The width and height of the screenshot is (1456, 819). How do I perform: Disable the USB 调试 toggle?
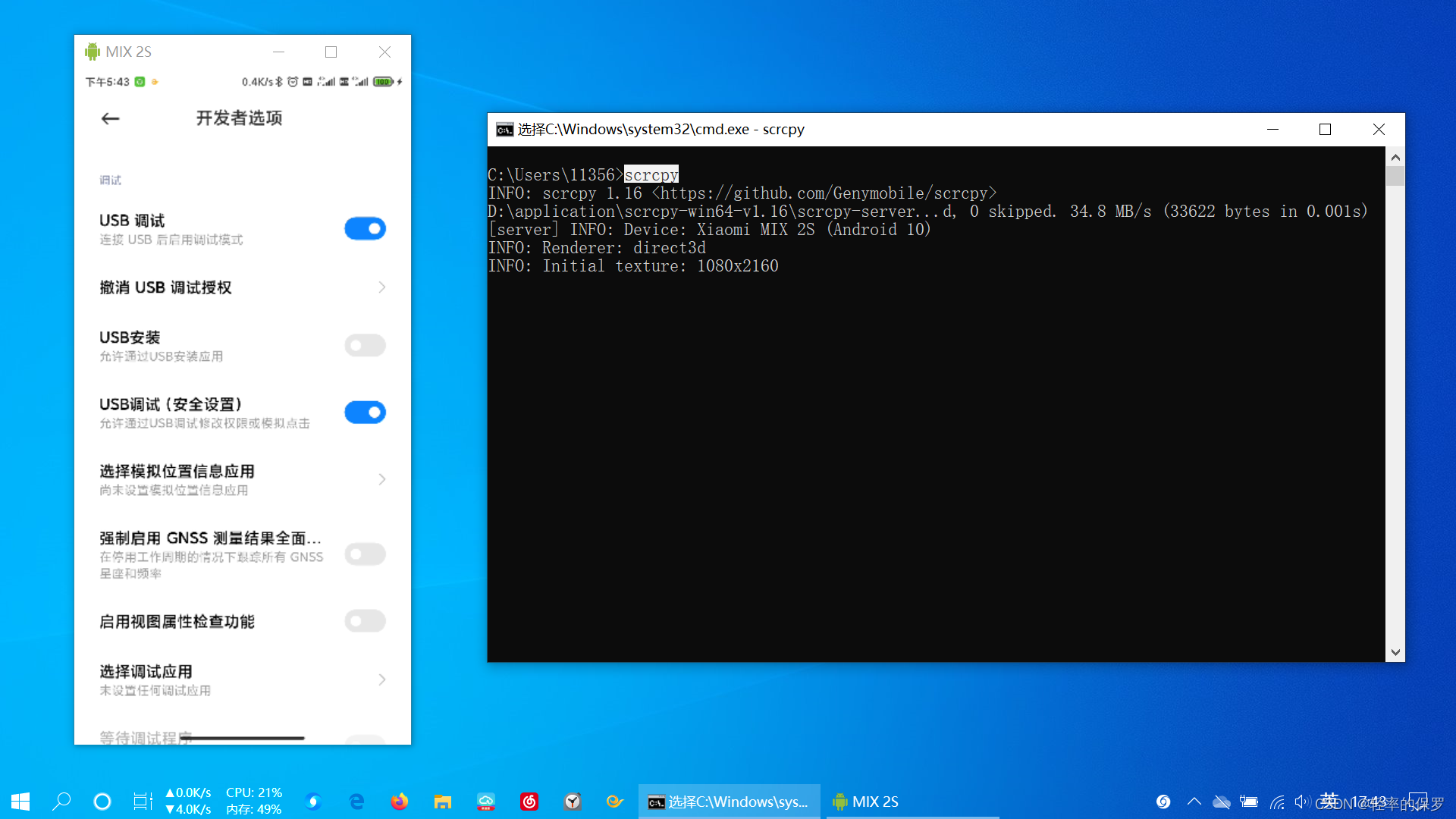365,228
